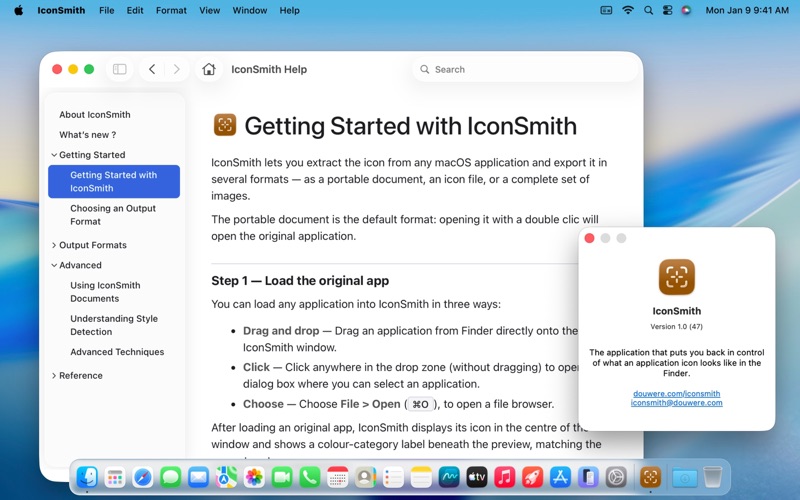Open Spotlight search in the menu bar
The image size is (800, 500).
pyautogui.click(x=648, y=10)
